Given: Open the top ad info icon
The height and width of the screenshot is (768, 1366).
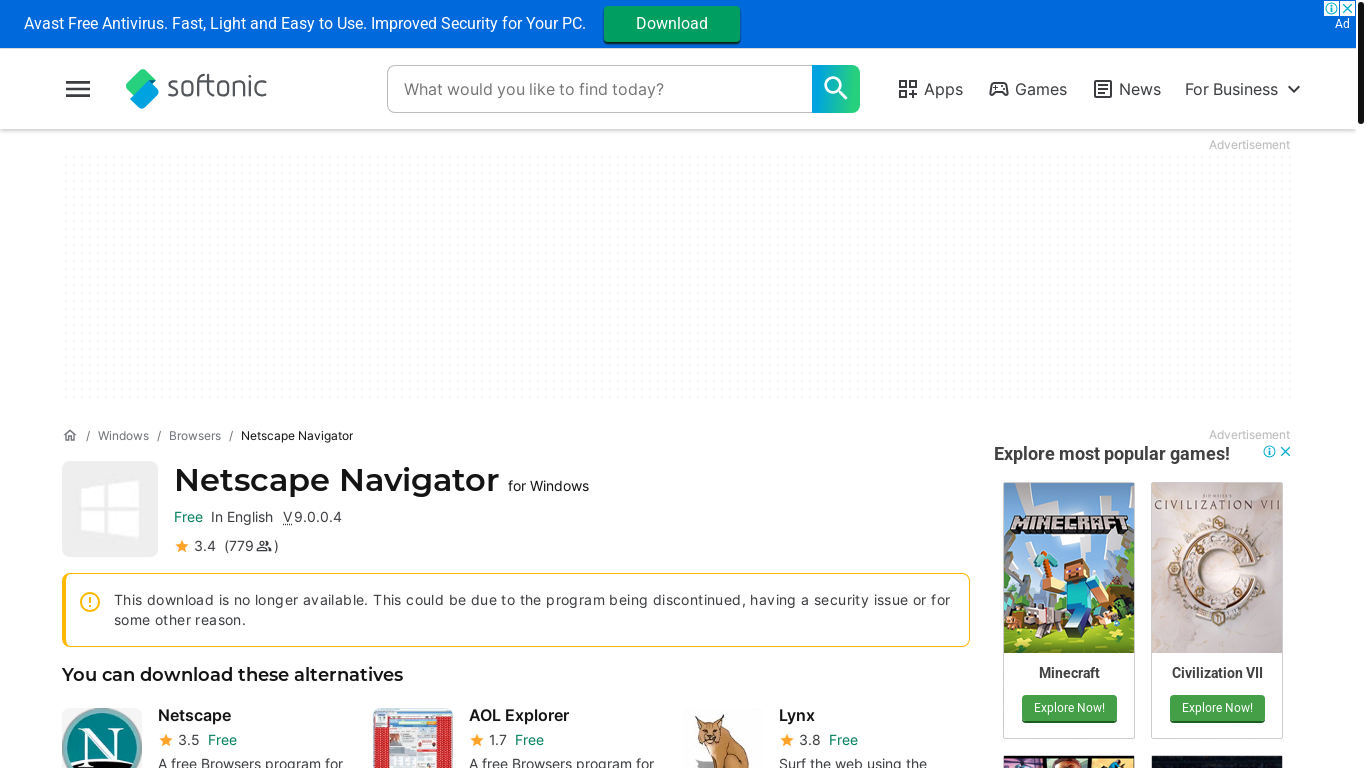Looking at the screenshot, I should [1332, 8].
